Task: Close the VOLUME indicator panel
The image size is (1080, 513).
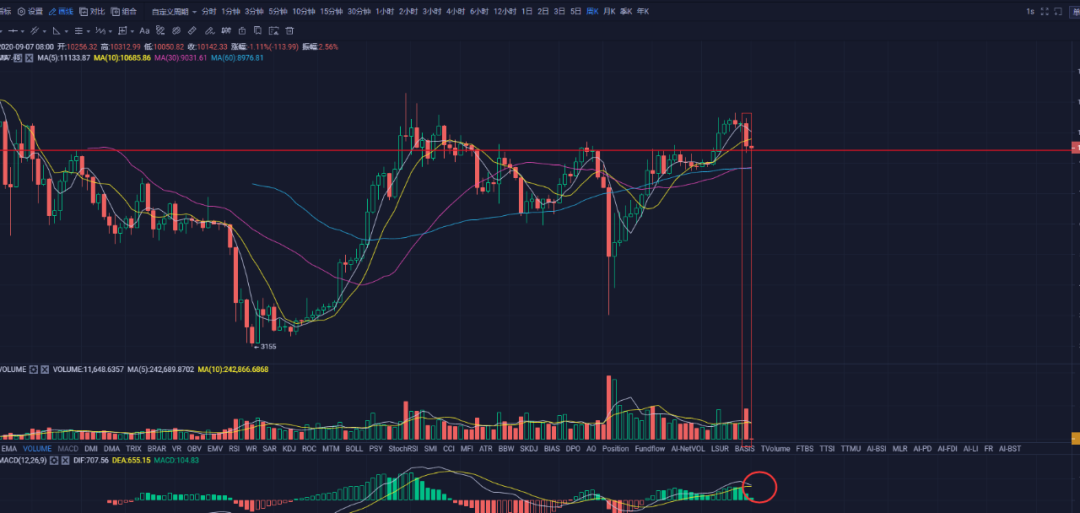Action: coord(44,370)
